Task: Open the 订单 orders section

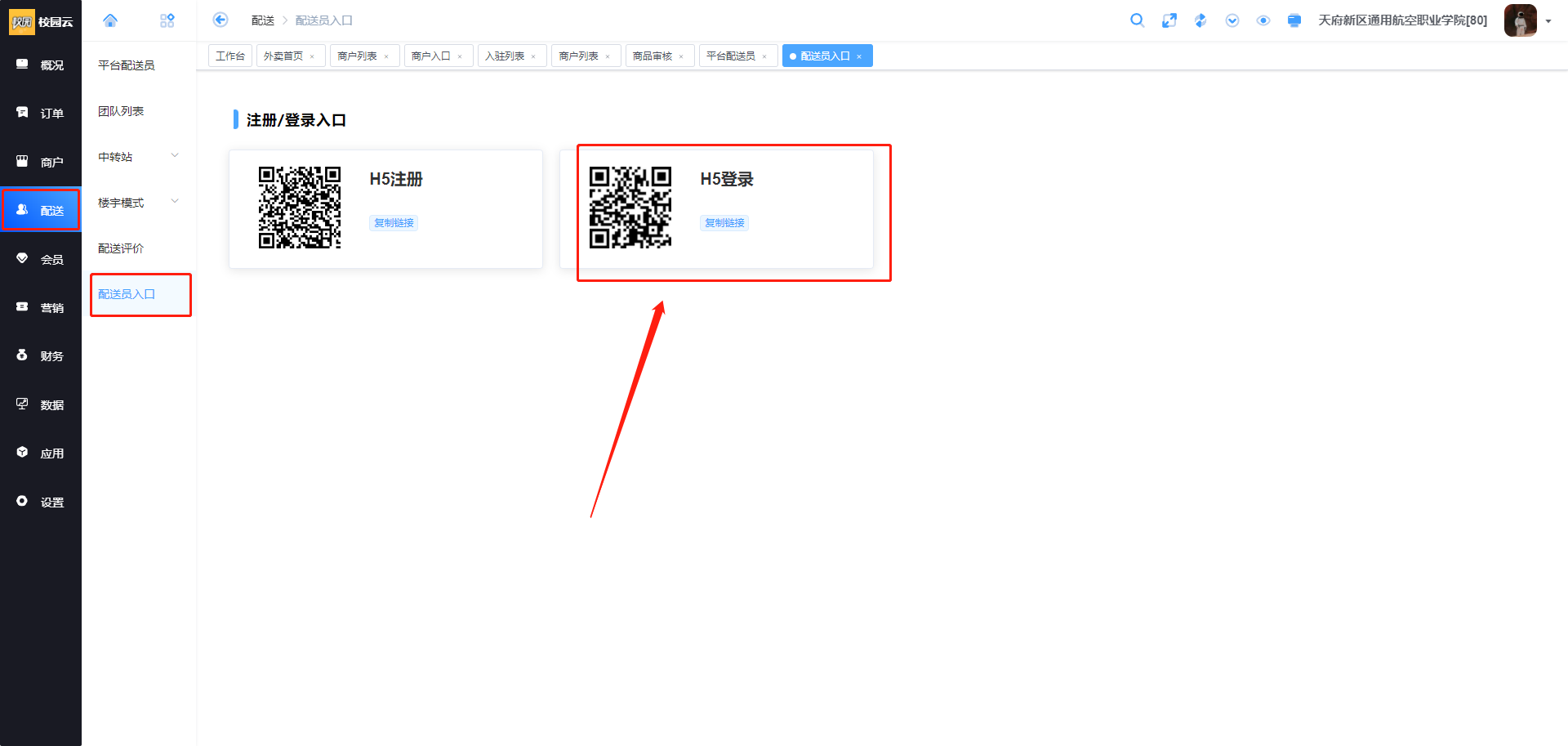Action: click(41, 113)
